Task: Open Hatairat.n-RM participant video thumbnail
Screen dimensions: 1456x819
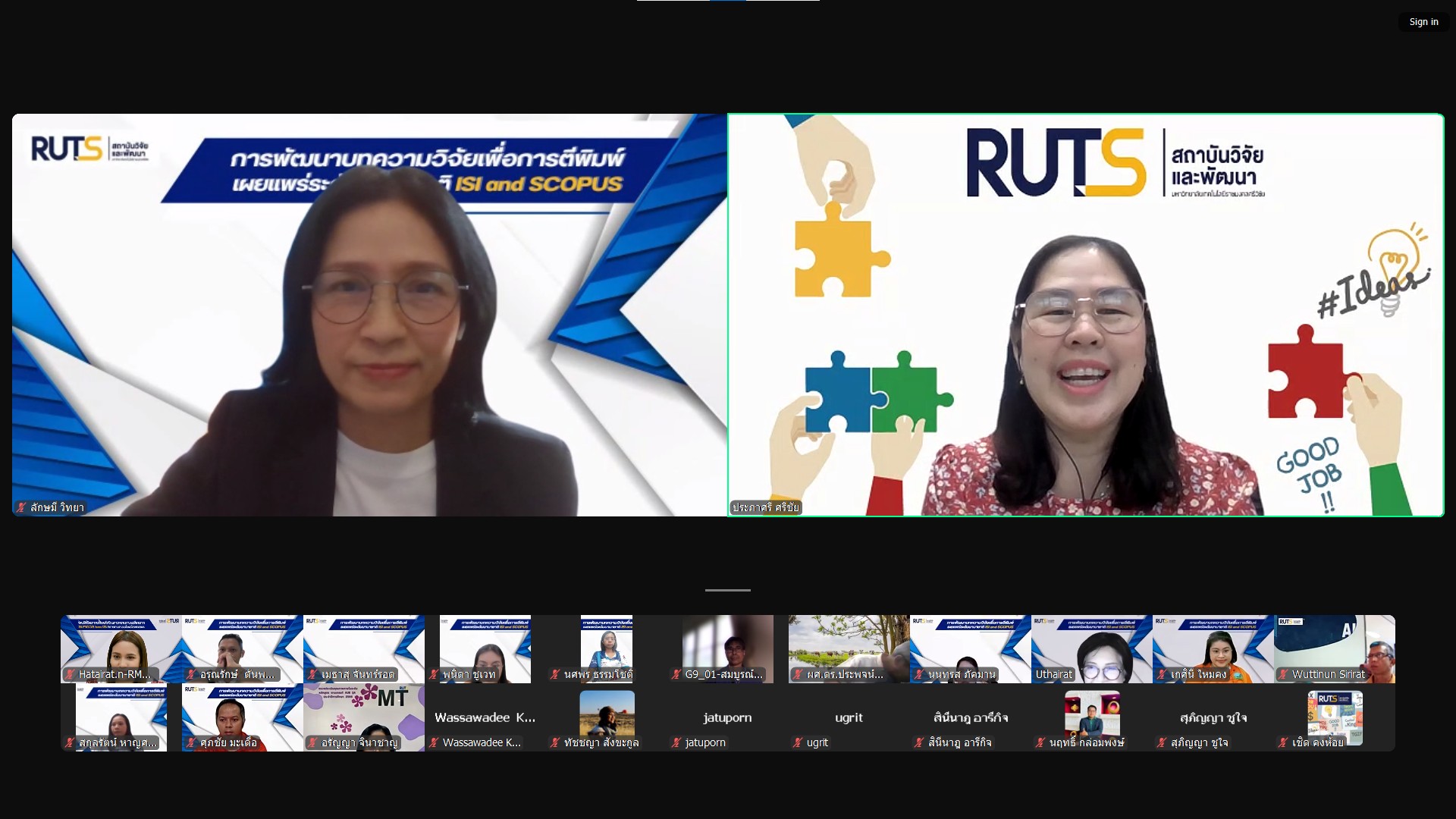Action: click(x=121, y=649)
